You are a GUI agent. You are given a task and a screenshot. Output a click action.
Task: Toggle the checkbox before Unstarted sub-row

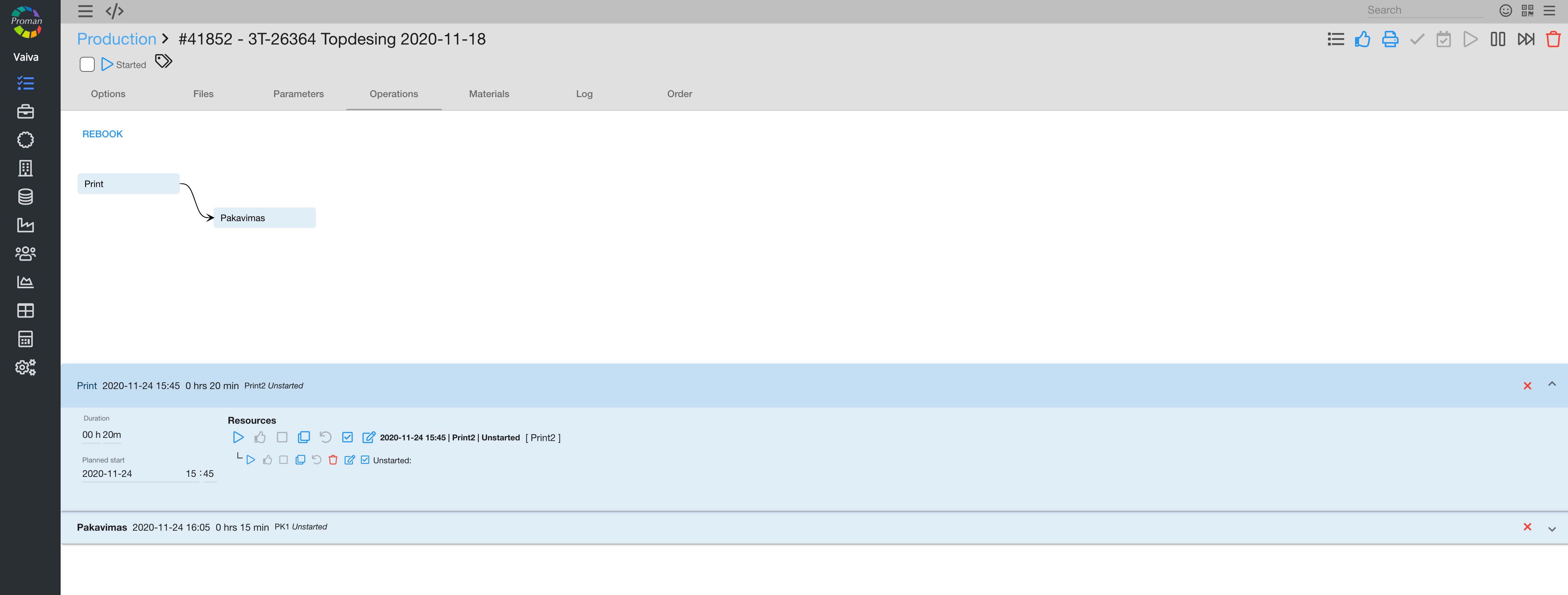coord(365,460)
